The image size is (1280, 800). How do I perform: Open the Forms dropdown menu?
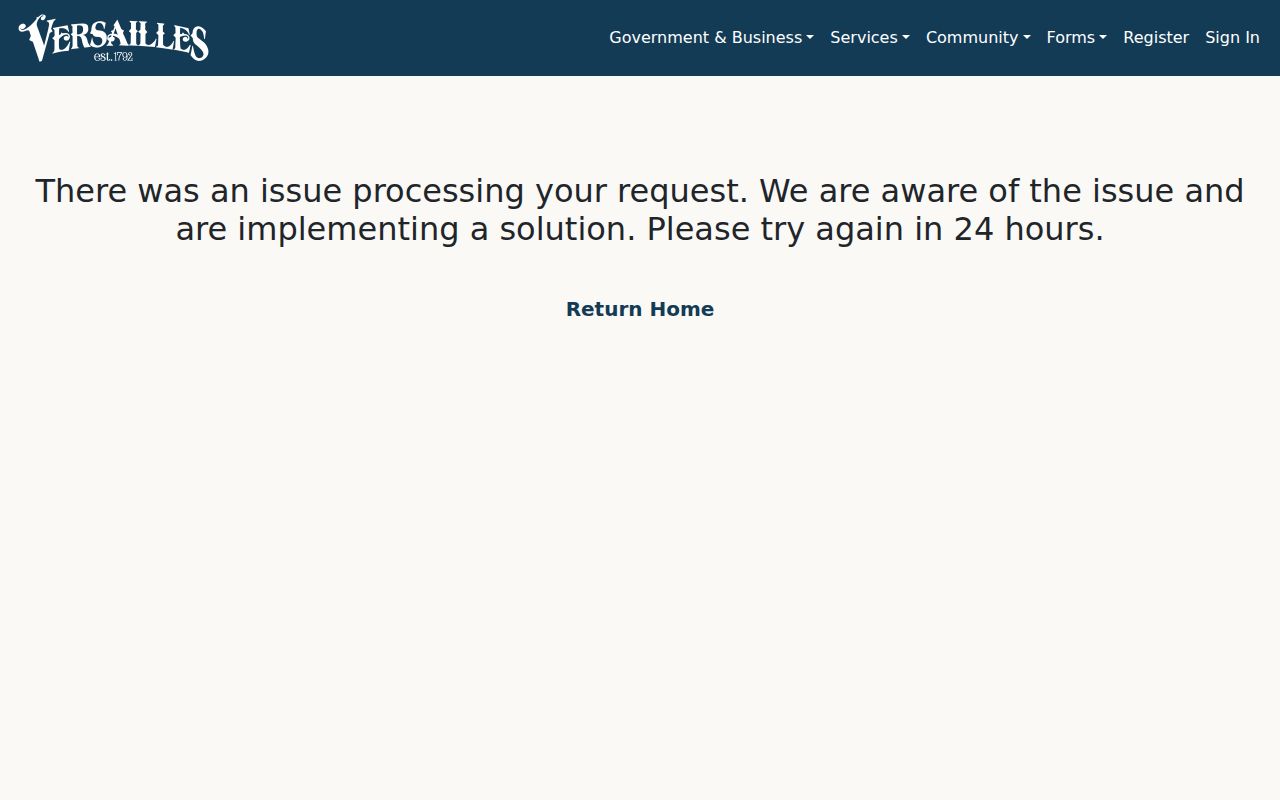[x=1077, y=37]
